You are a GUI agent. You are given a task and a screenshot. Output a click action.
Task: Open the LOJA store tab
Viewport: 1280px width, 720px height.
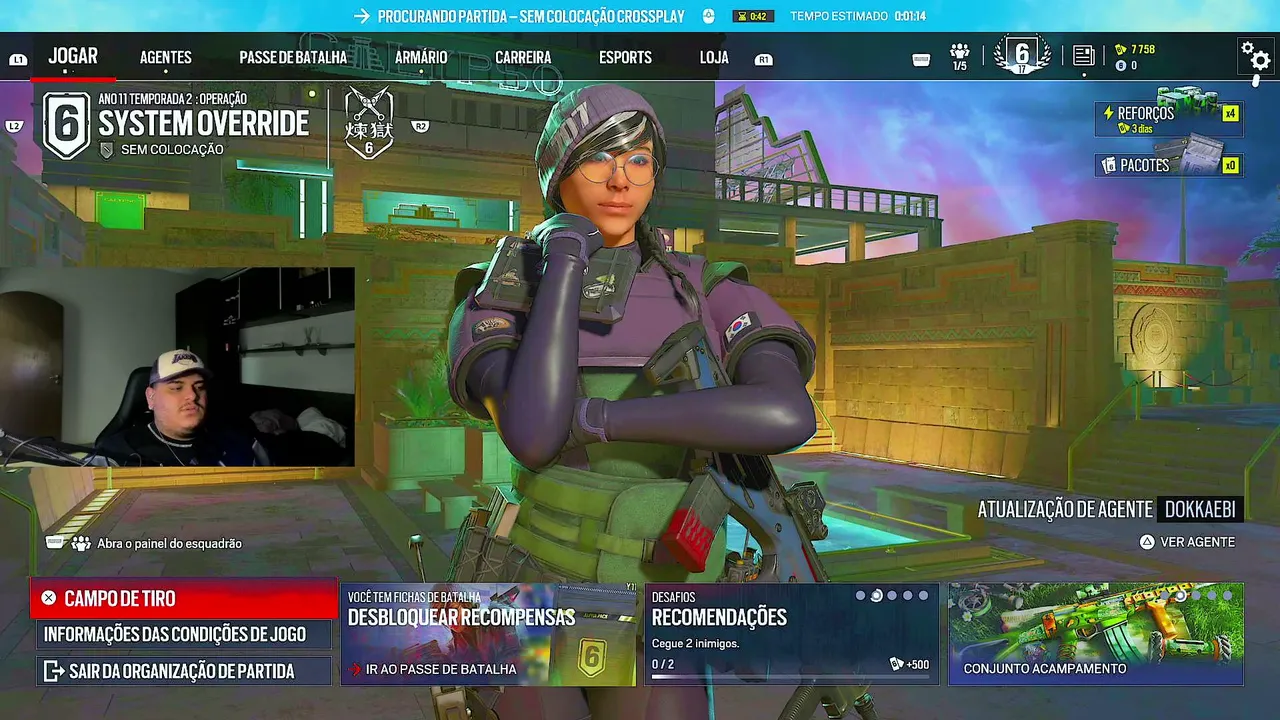pyautogui.click(x=714, y=58)
